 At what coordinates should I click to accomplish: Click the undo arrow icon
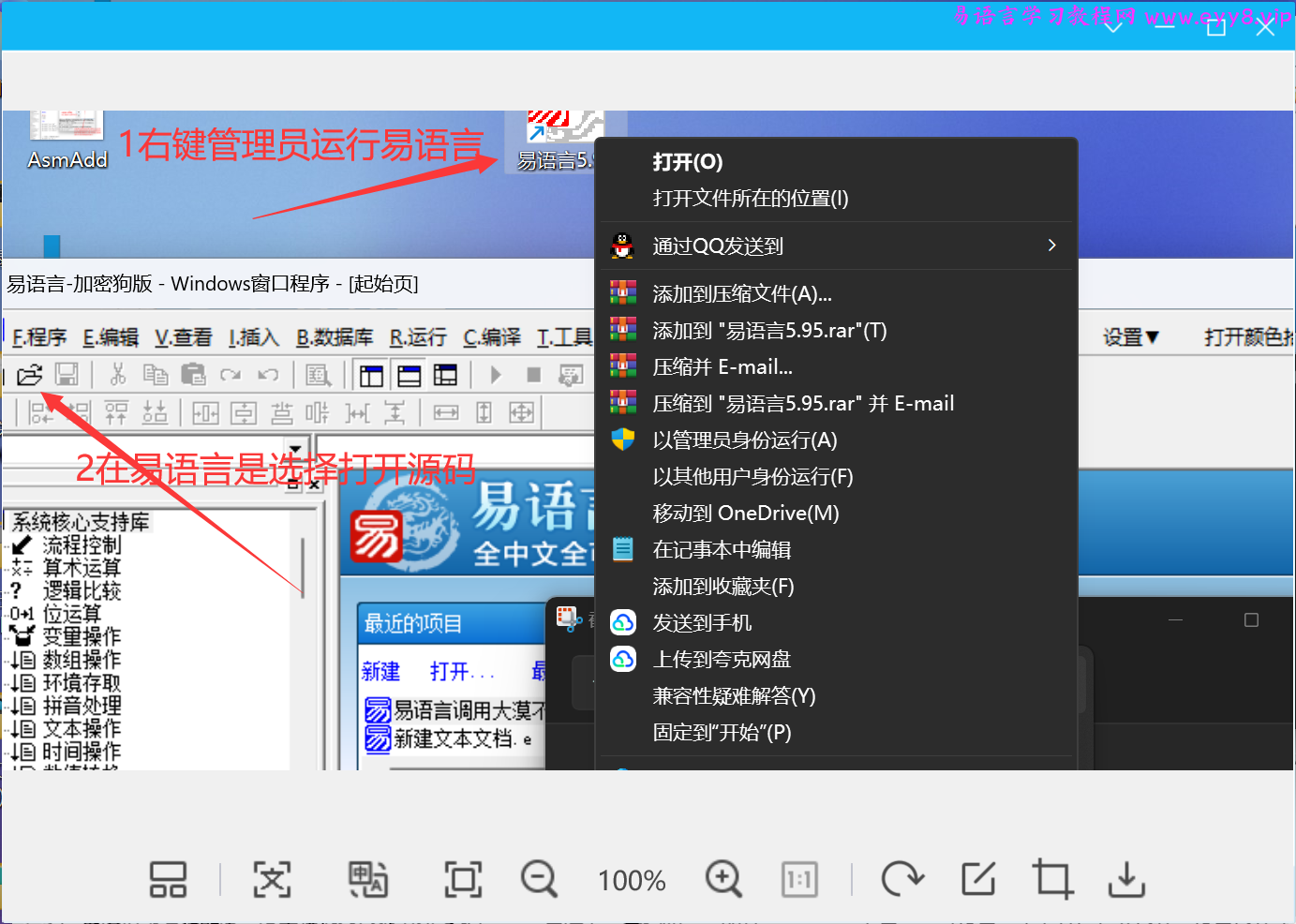point(268,375)
